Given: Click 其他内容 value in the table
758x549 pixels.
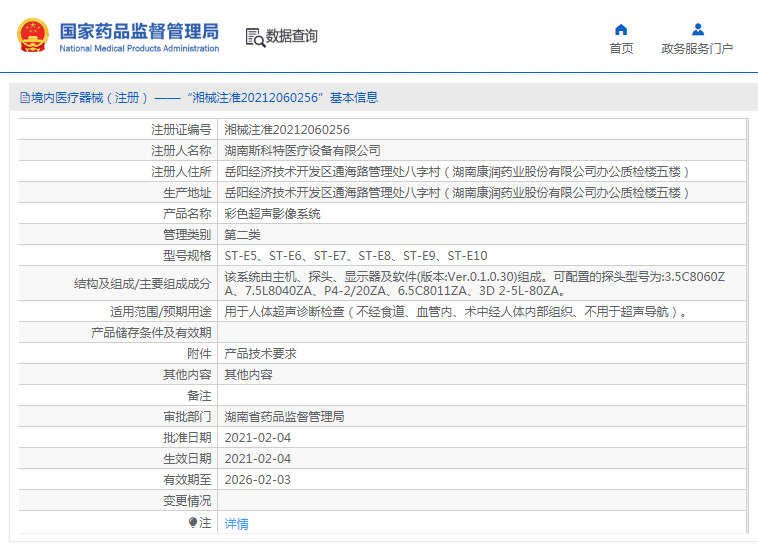Looking at the screenshot, I should [248, 375].
